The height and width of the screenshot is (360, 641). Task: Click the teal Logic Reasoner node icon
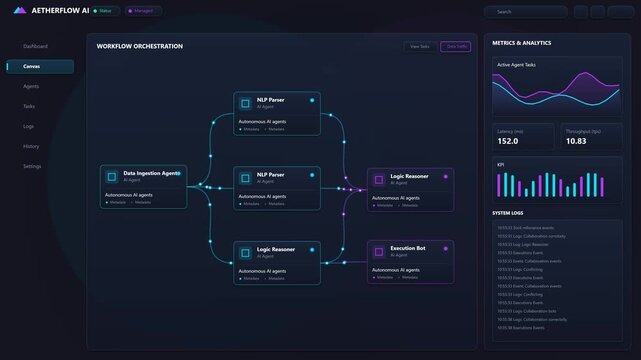245,253
